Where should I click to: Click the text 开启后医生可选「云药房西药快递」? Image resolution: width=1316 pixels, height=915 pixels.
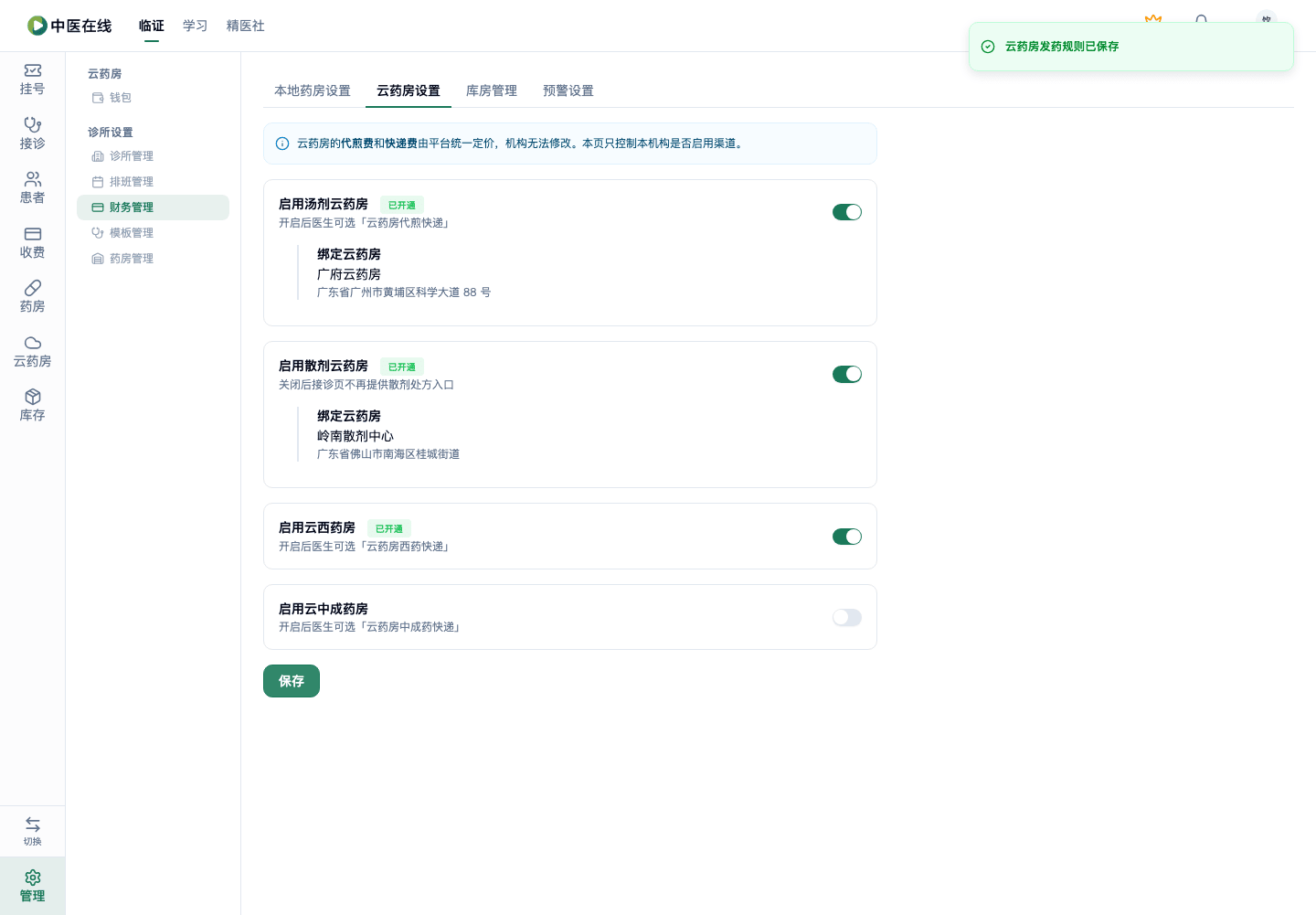tap(366, 547)
